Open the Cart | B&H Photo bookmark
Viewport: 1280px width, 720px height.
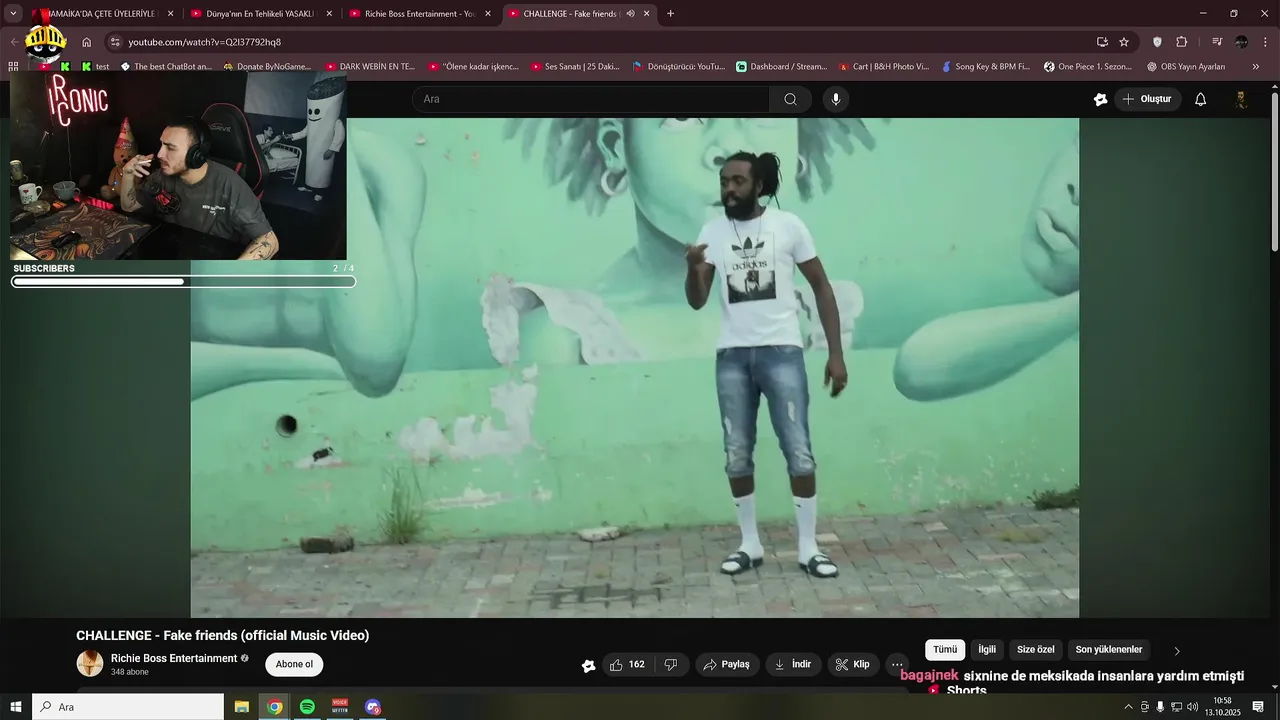pos(884,67)
